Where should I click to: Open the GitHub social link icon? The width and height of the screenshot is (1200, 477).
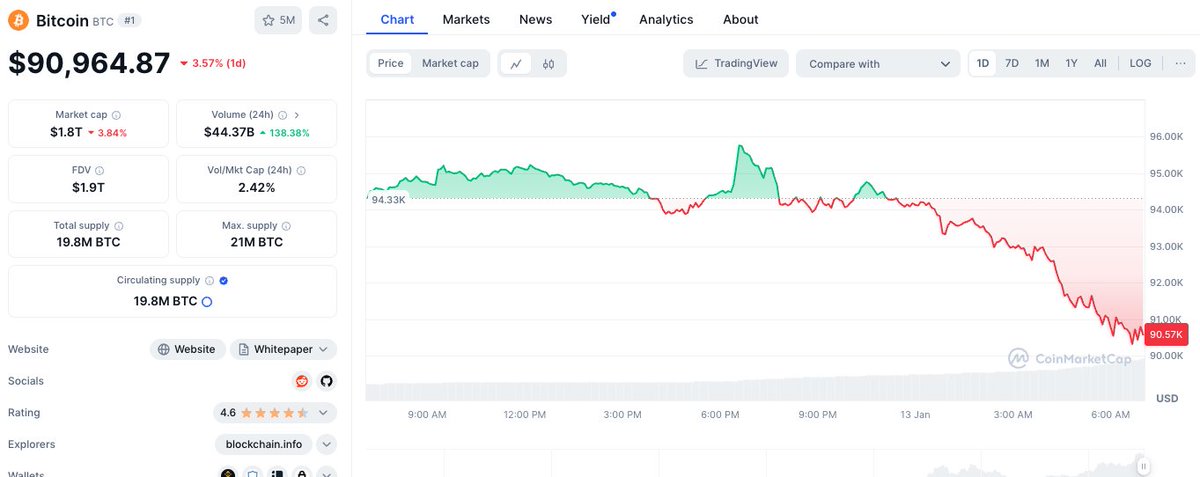326,381
